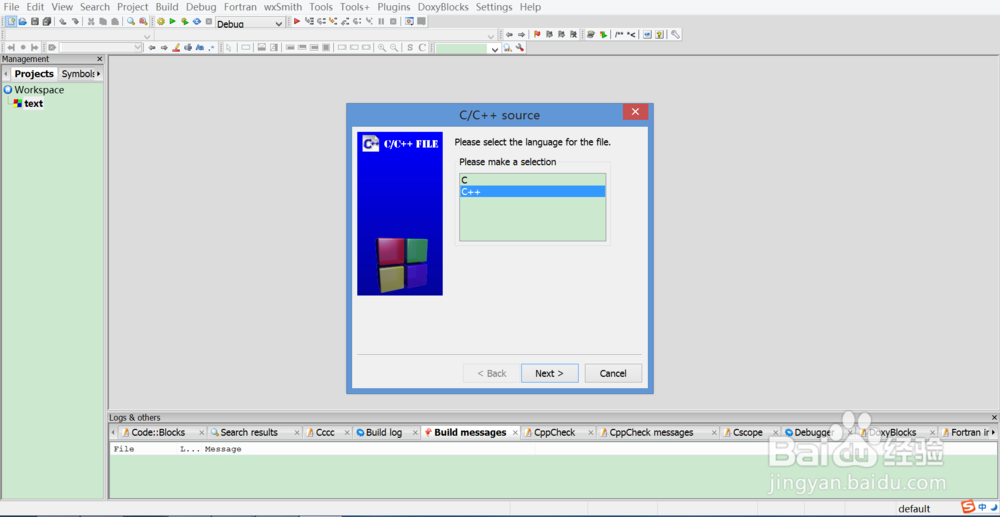The image size is (1000, 517).
Task: Close the C/C++ source dialog with the red X
Action: [x=635, y=112]
